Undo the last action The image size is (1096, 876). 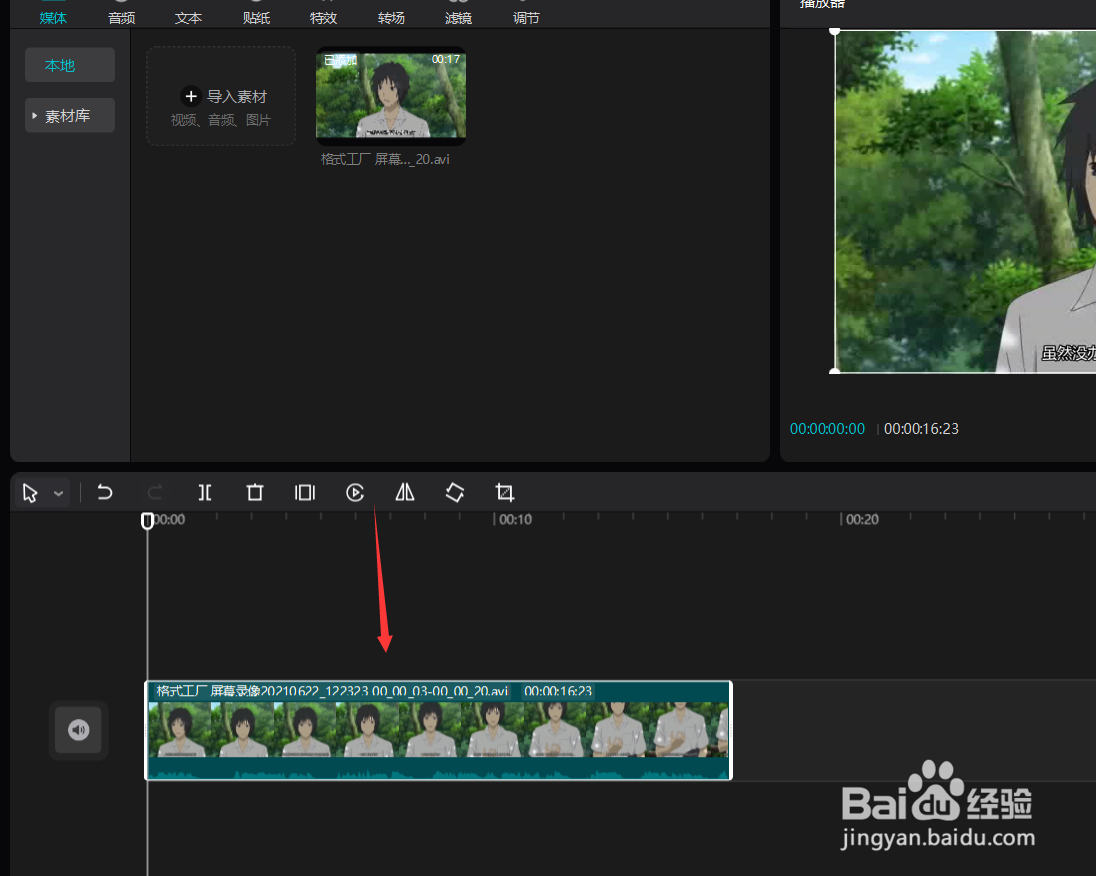105,492
